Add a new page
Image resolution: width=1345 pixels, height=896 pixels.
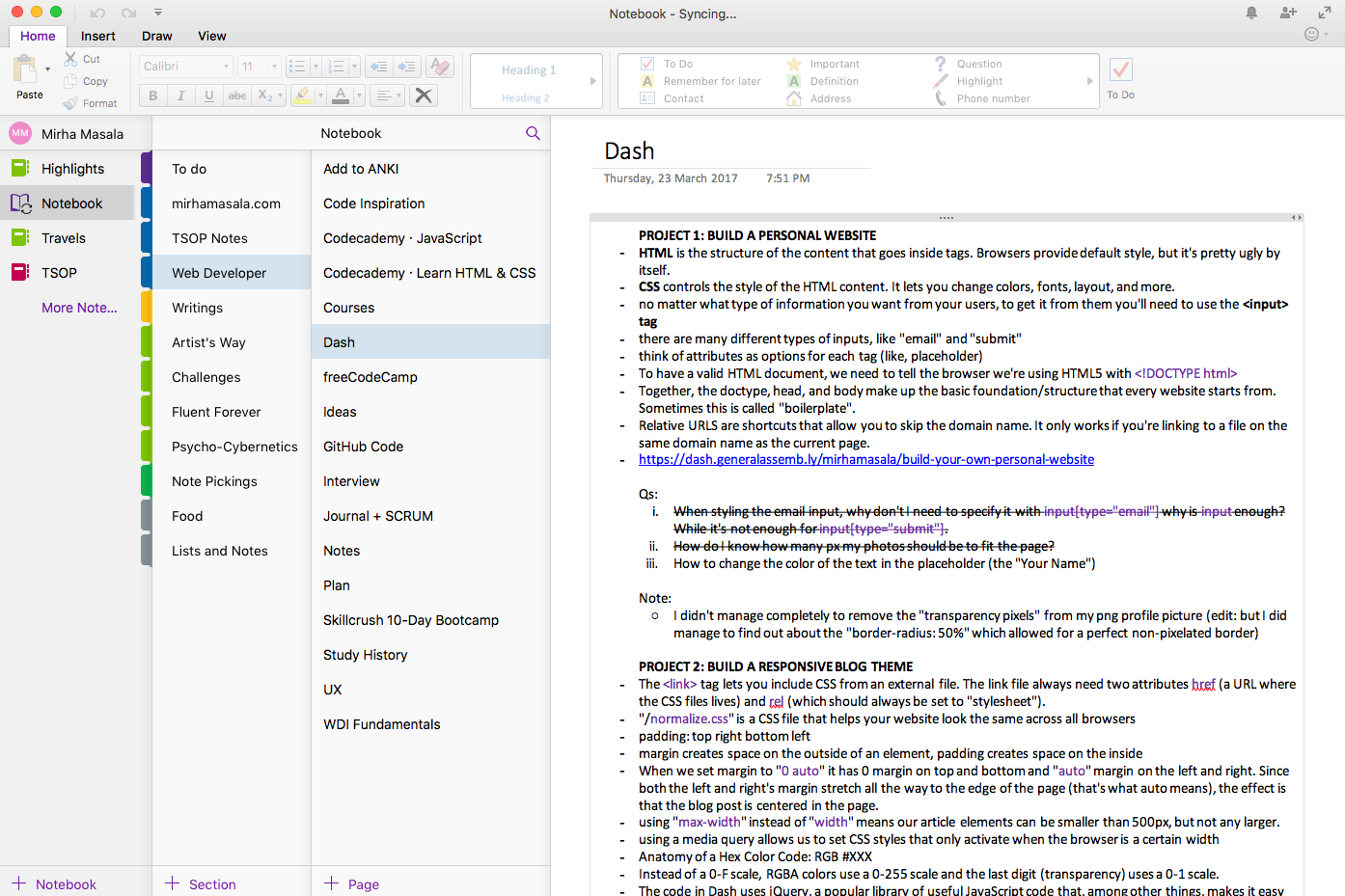click(x=351, y=883)
